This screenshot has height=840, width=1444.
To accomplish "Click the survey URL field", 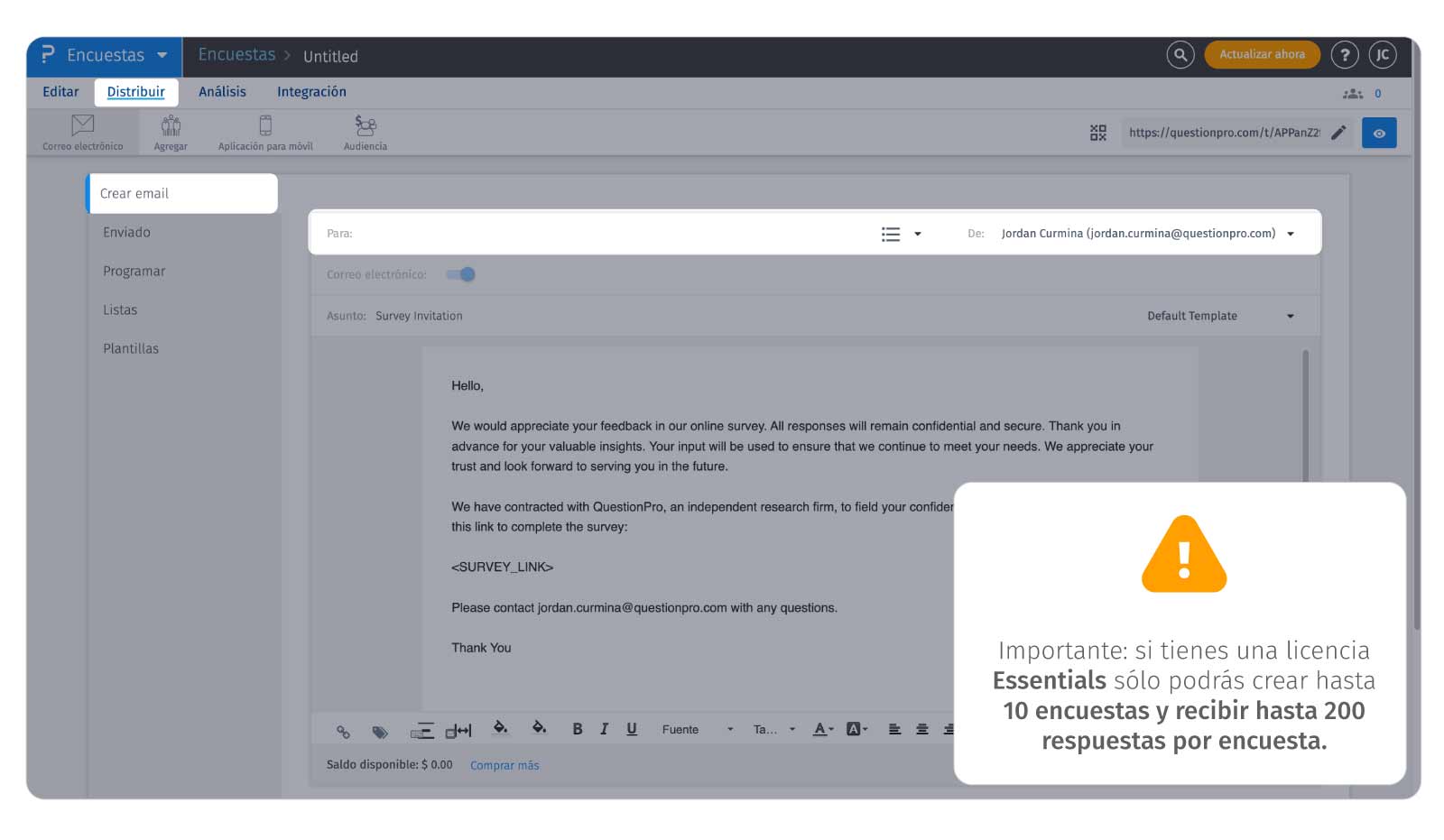I will point(1224,133).
